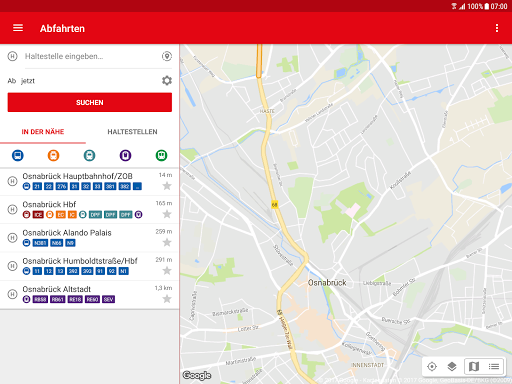Toggle the blue bus filter icon
This screenshot has width=512, height=384.
tap(18, 155)
